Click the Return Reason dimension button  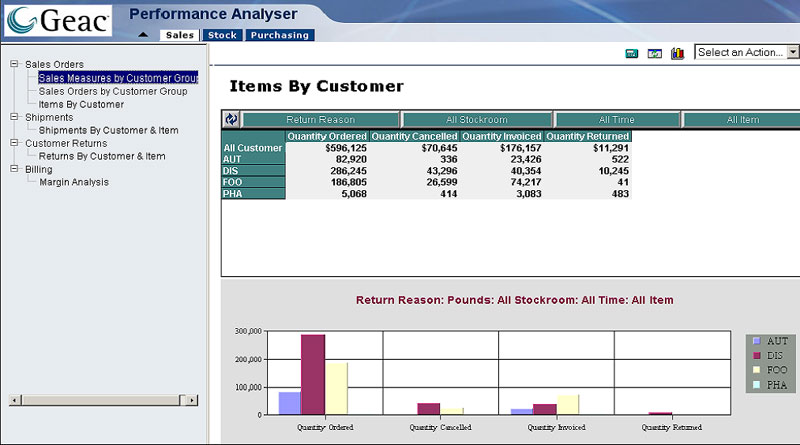321,119
